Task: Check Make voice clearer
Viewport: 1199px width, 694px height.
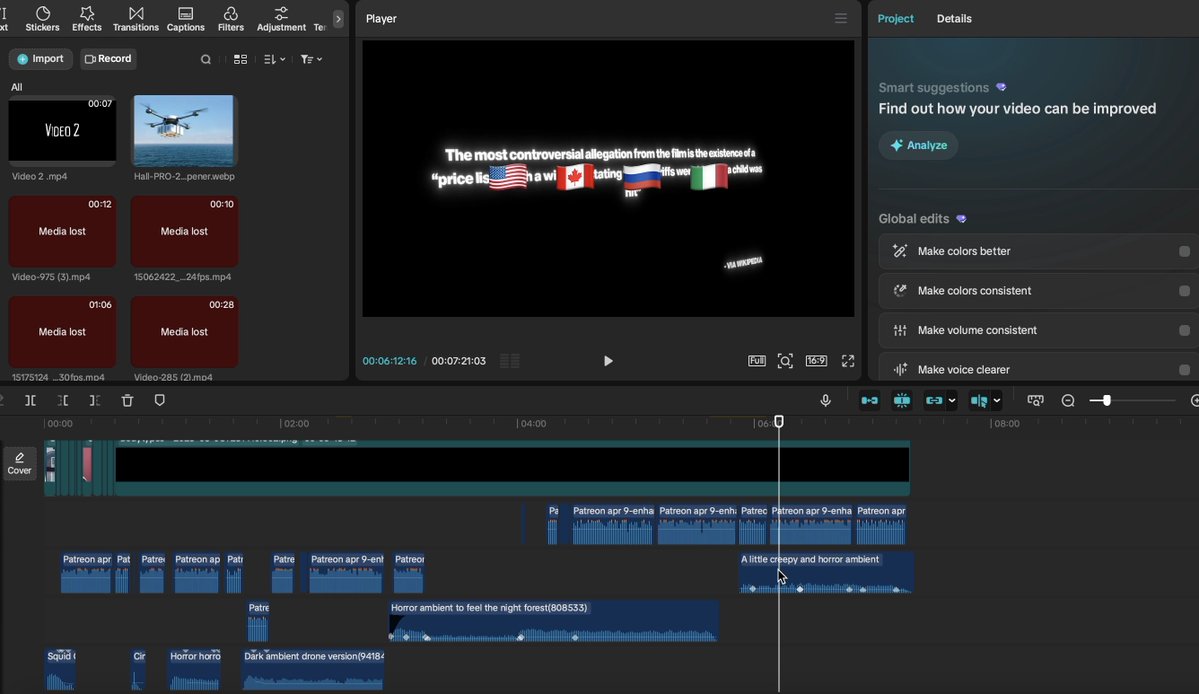Action: [1184, 370]
